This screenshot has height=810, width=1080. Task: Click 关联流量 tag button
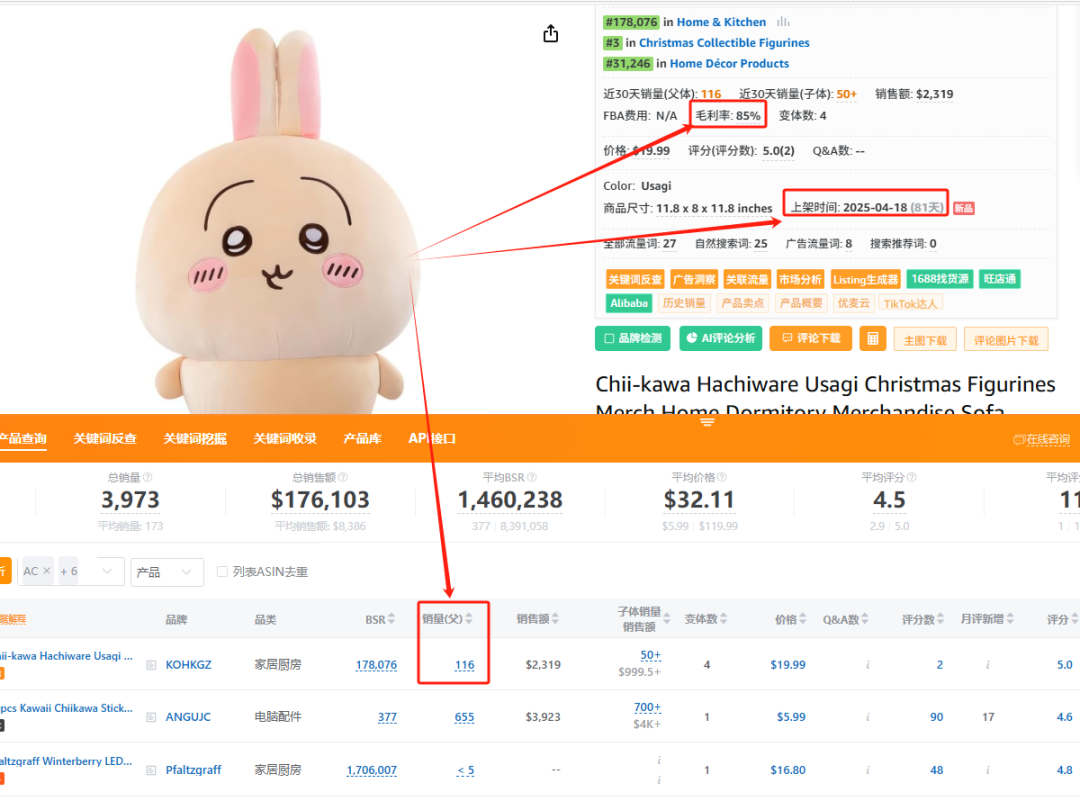[747, 280]
